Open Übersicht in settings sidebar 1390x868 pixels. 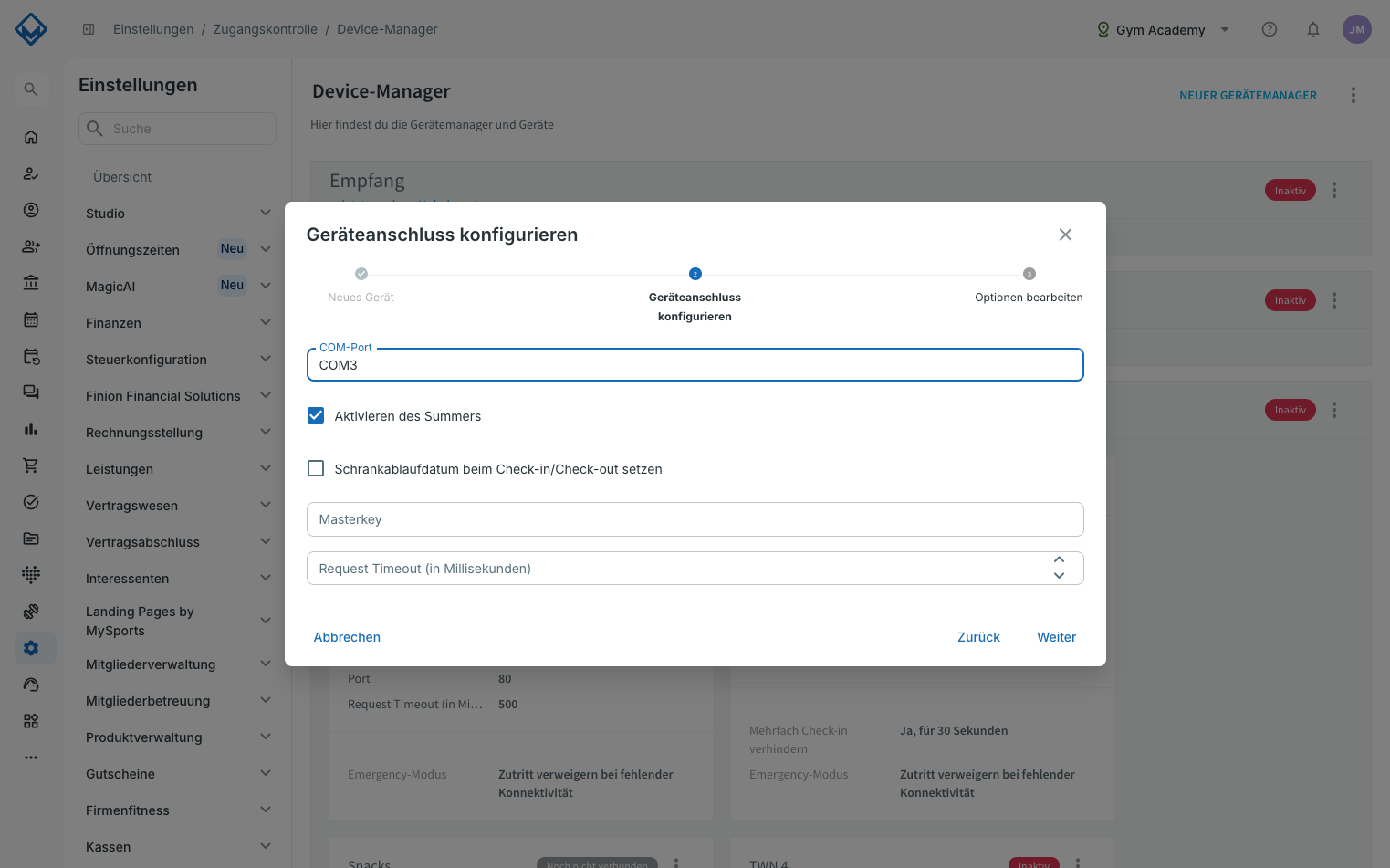click(x=122, y=177)
